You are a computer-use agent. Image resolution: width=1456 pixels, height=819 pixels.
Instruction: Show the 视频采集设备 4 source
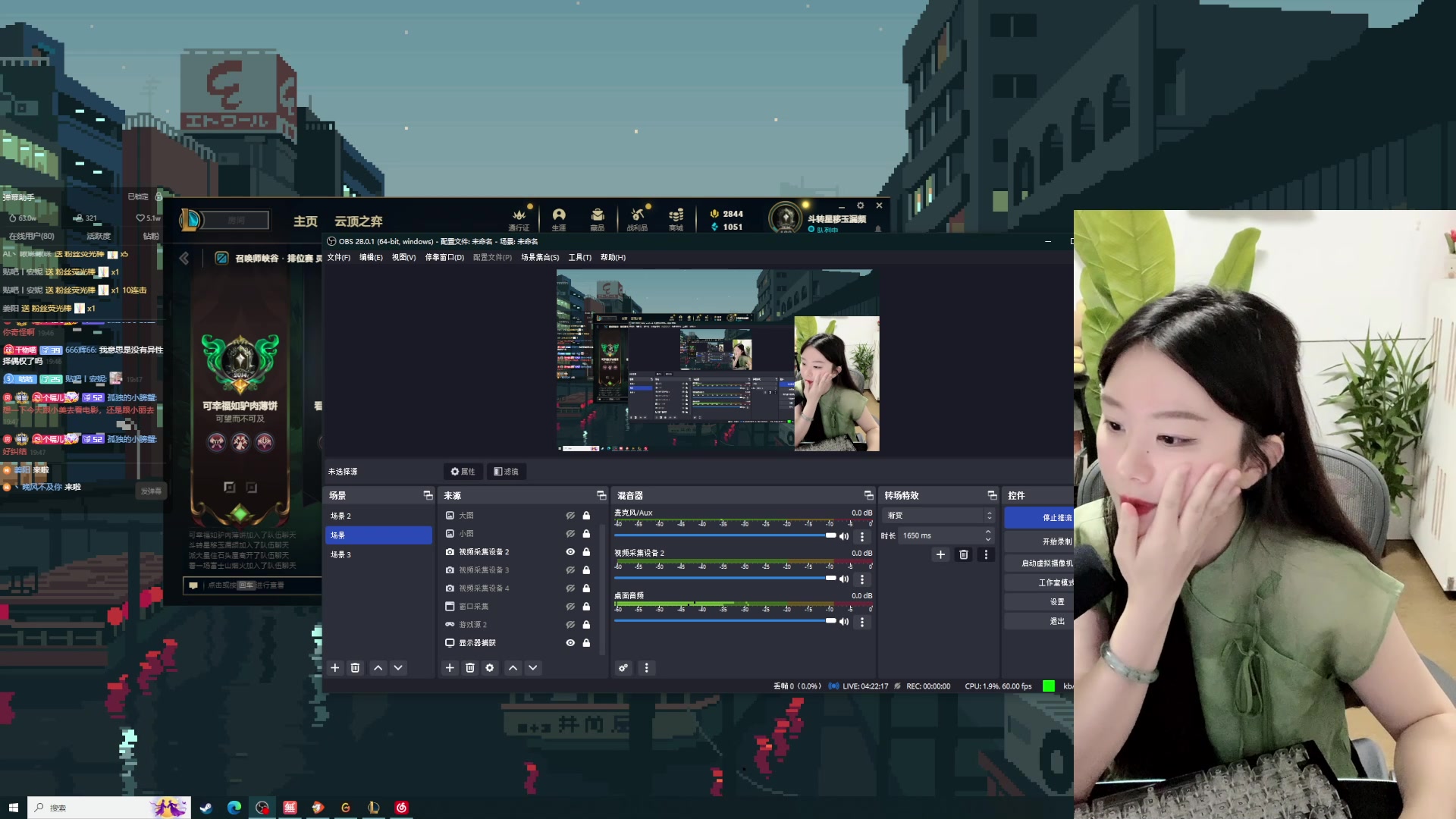(x=570, y=588)
